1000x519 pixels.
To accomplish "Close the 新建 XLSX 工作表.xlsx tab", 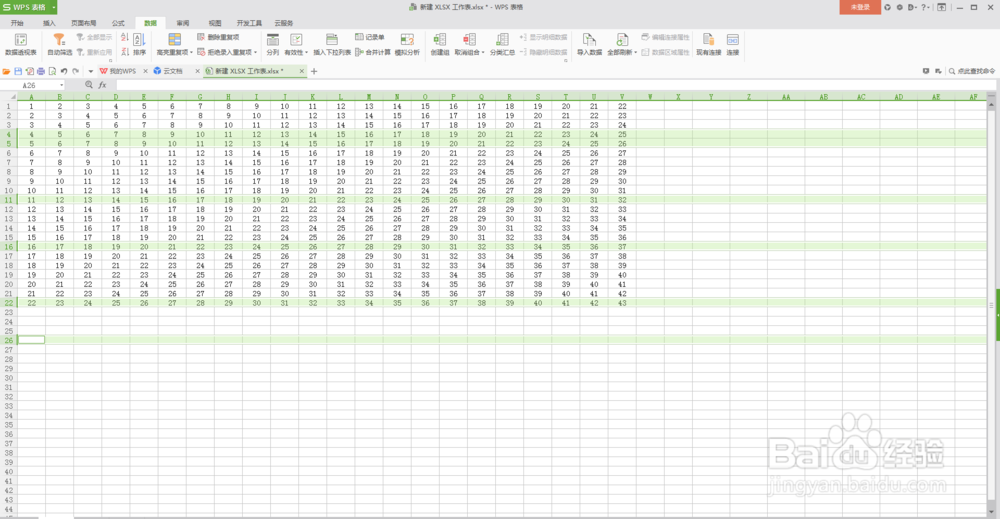I will [x=302, y=71].
